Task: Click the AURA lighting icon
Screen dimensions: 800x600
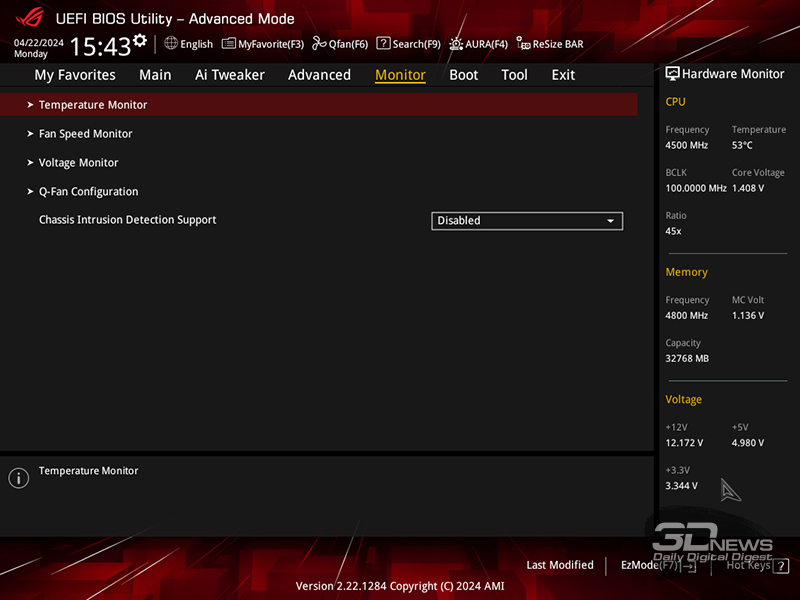Action: coord(456,44)
